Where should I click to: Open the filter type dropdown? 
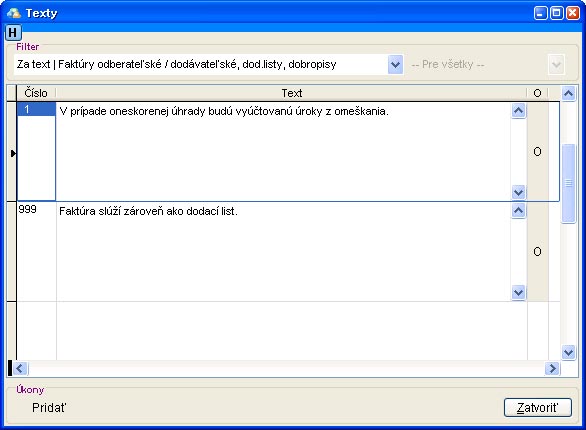point(395,65)
